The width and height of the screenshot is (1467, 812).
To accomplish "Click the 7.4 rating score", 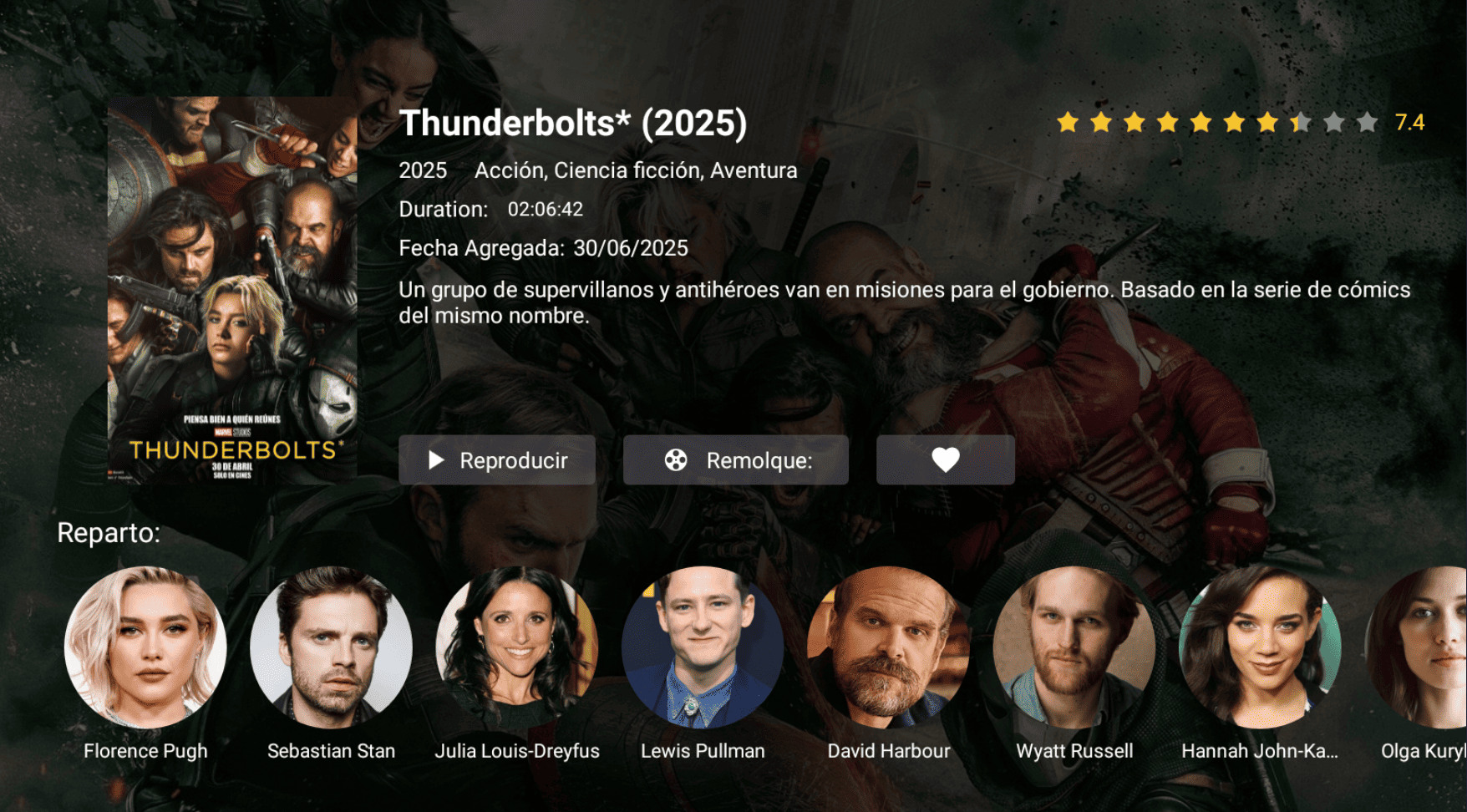I will tap(1409, 123).
